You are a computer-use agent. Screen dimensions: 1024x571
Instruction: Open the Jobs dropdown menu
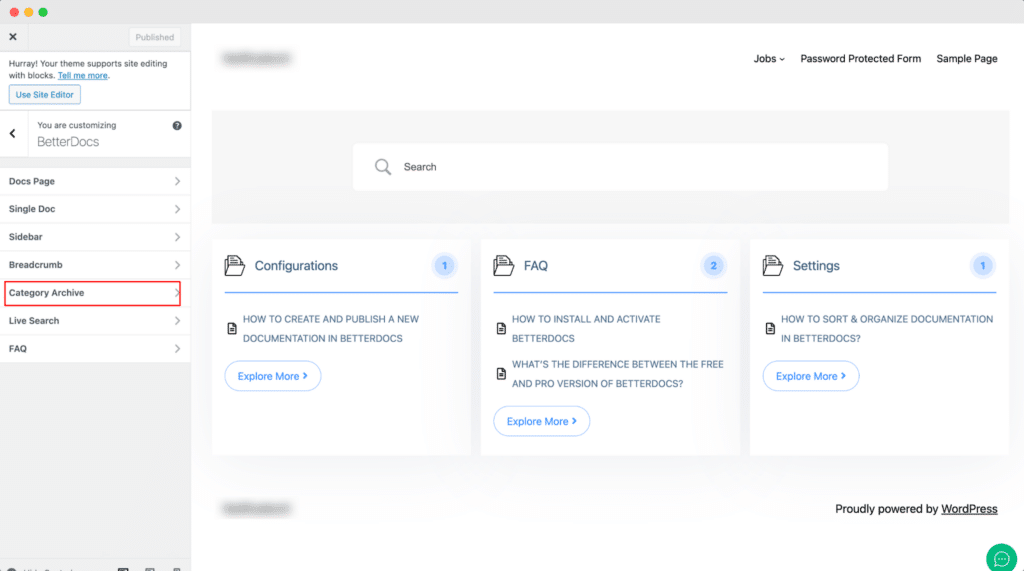click(x=769, y=59)
